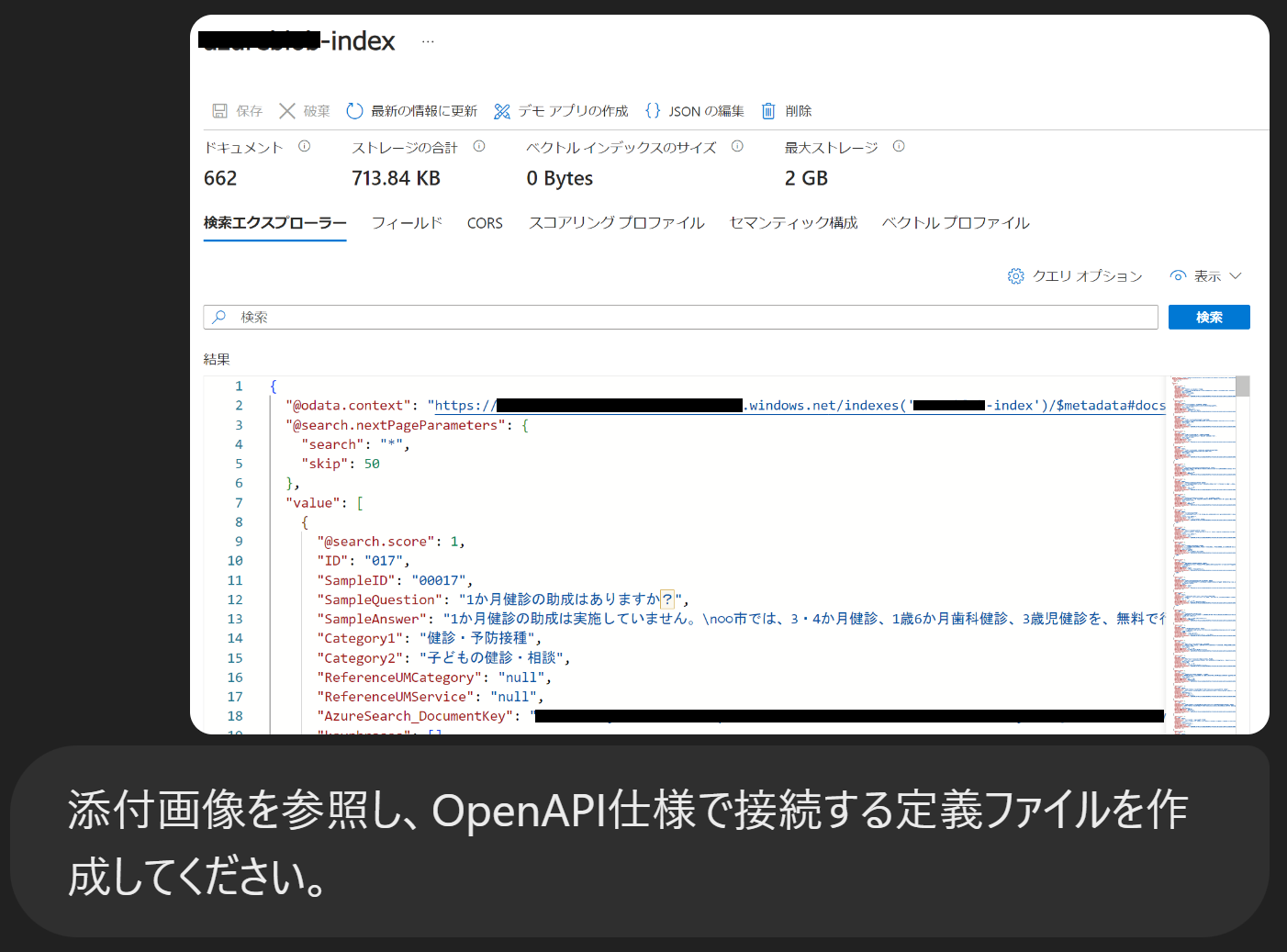Switch to the フィールド tab
The width and height of the screenshot is (1287, 952).
pos(407,223)
